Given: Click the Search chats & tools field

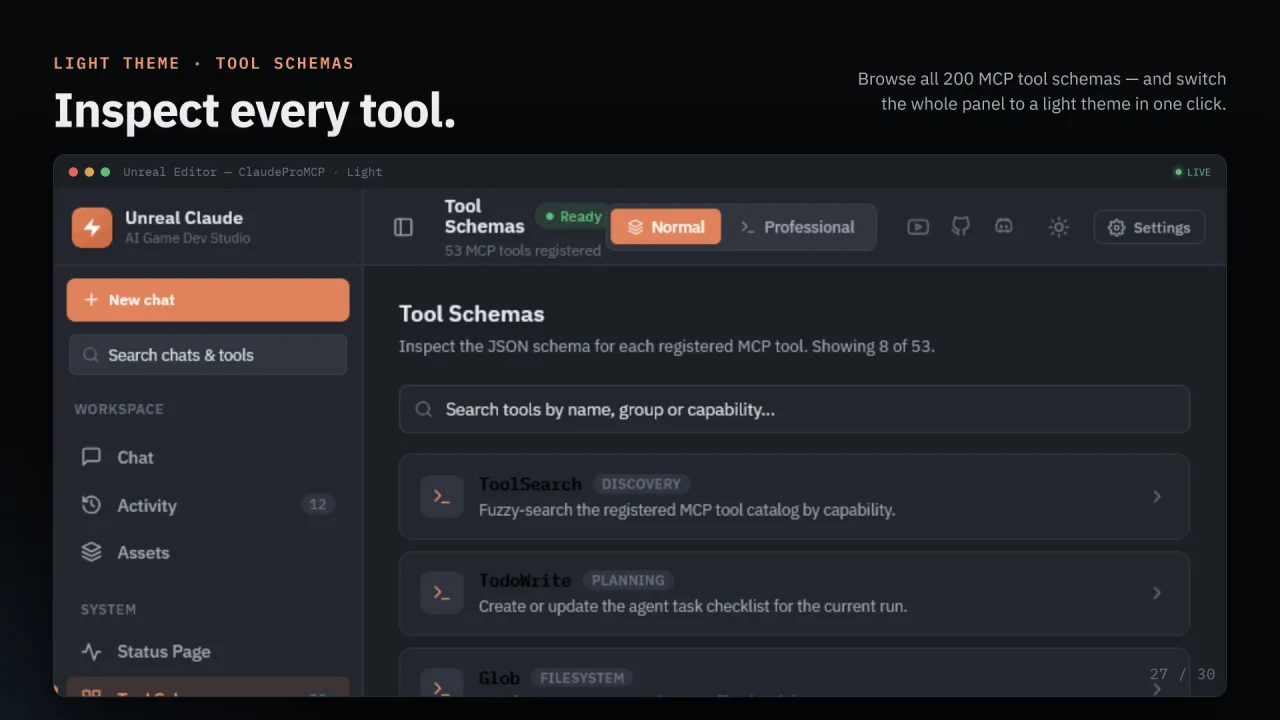Looking at the screenshot, I should [208, 355].
